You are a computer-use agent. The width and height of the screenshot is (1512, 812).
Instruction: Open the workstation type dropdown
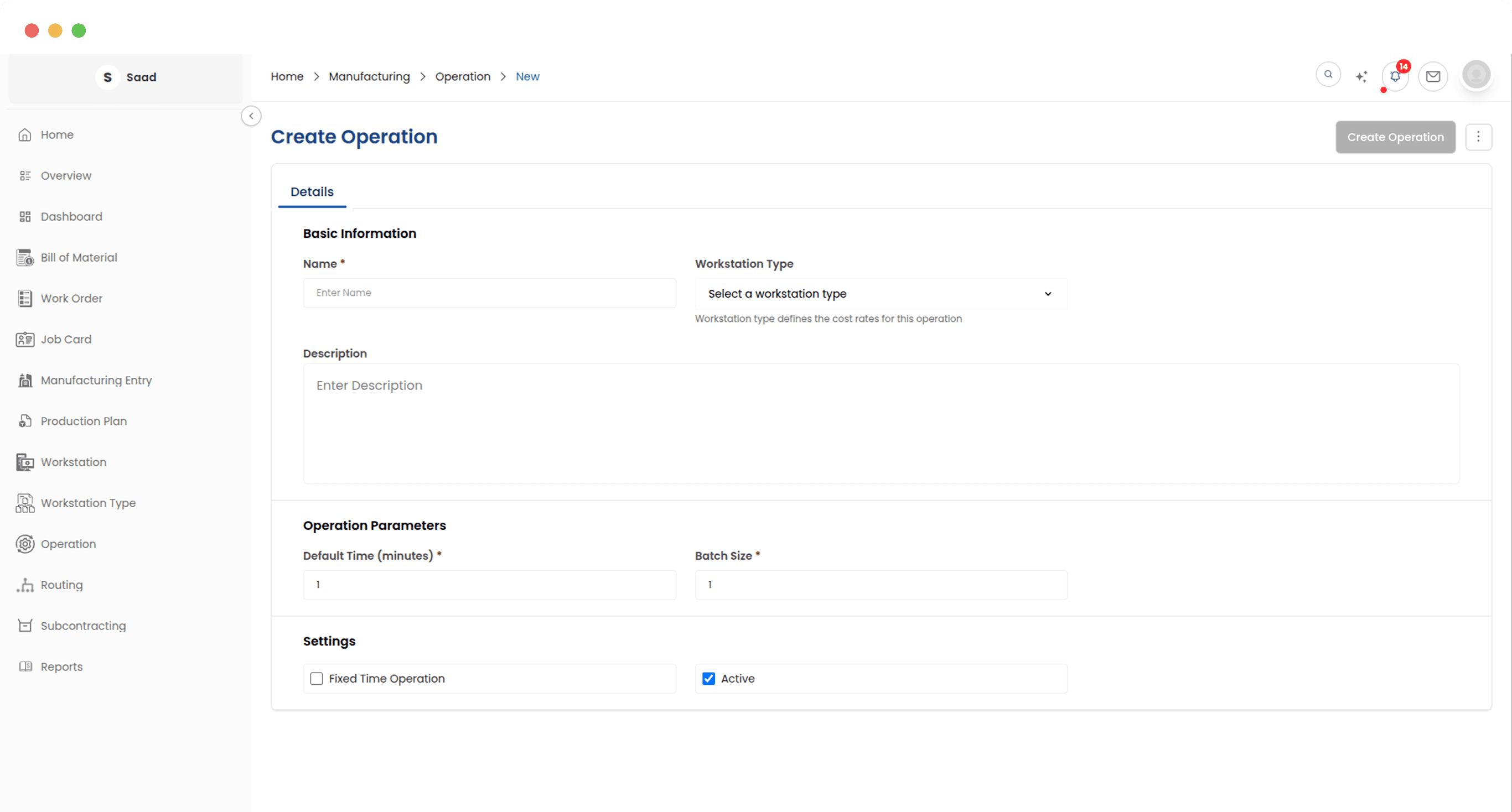tap(880, 293)
